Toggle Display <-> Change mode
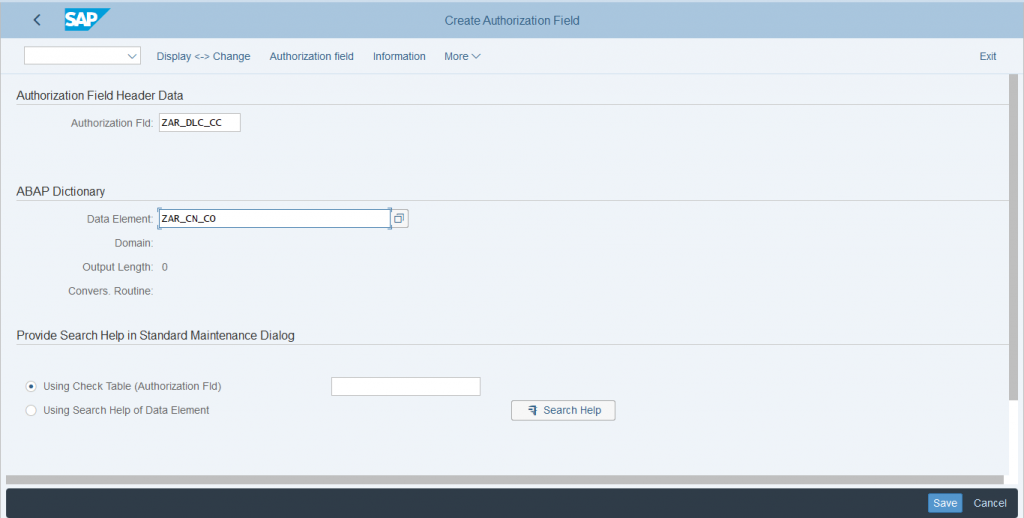The height and width of the screenshot is (518, 1024). coord(203,56)
